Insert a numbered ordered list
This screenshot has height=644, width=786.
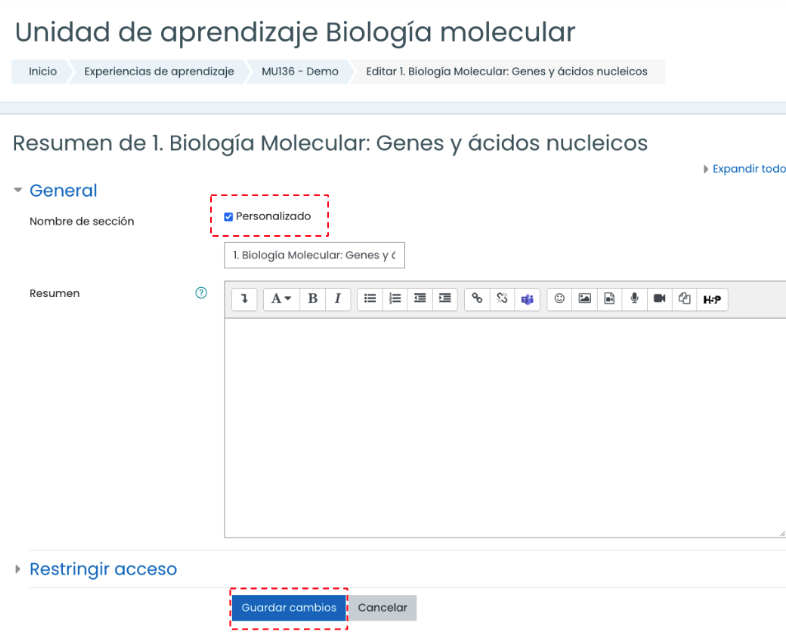click(395, 299)
